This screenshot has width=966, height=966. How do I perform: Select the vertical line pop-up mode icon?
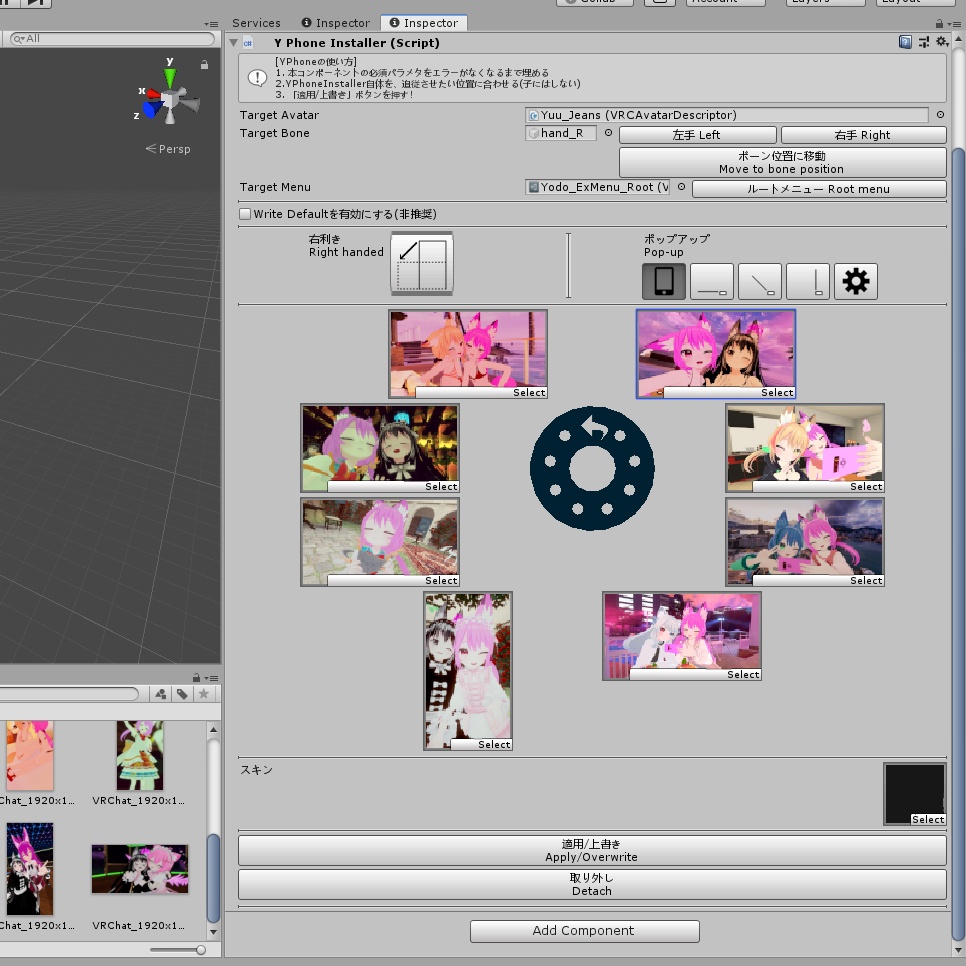click(x=808, y=282)
